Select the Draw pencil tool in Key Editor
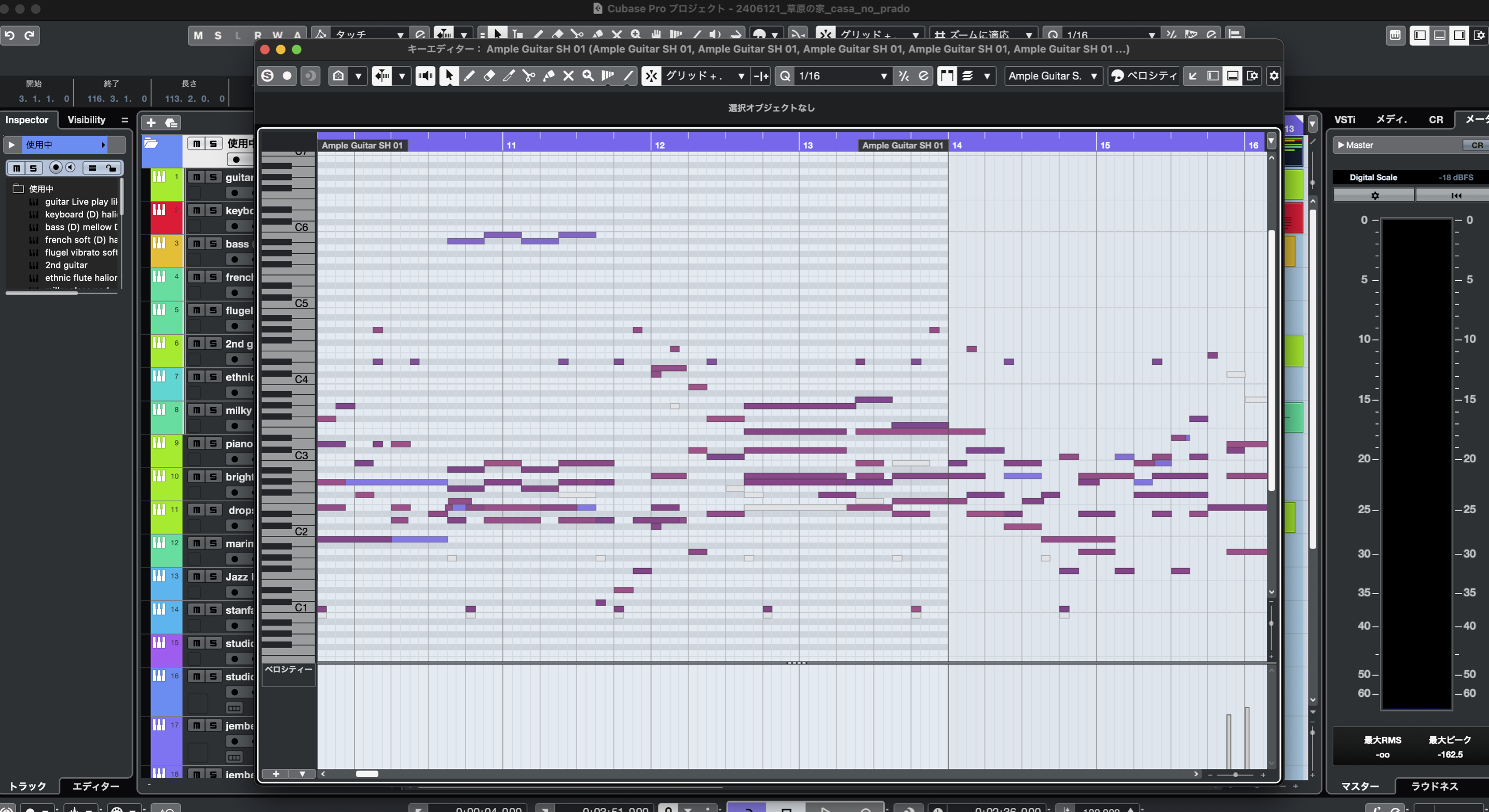 click(469, 76)
